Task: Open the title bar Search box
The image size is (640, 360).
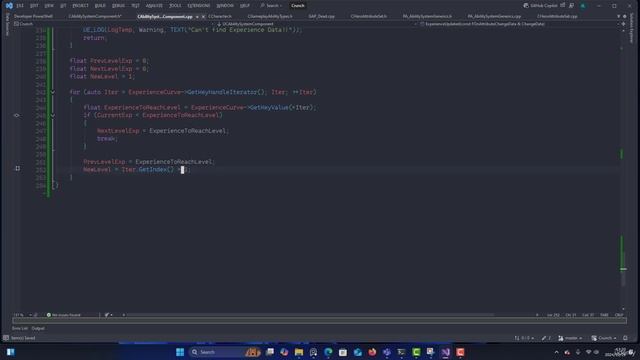Action: pos(271,6)
